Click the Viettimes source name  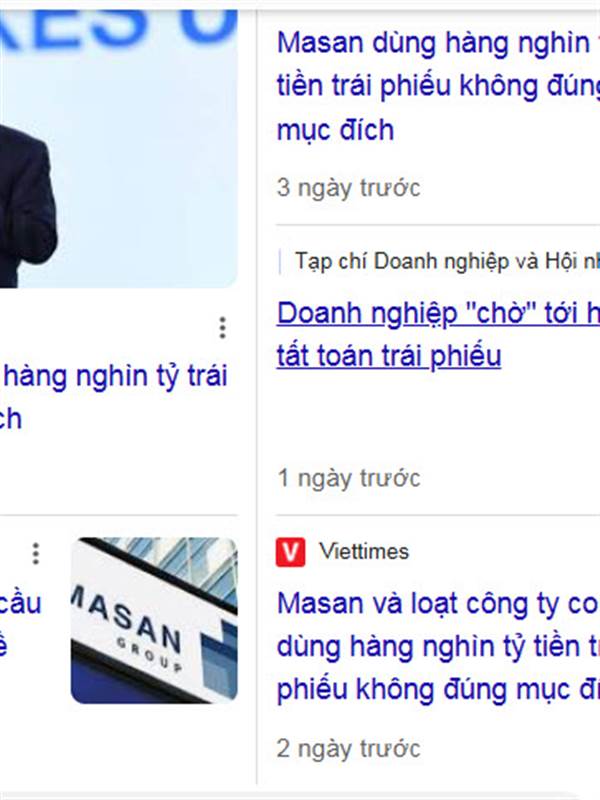(x=364, y=552)
